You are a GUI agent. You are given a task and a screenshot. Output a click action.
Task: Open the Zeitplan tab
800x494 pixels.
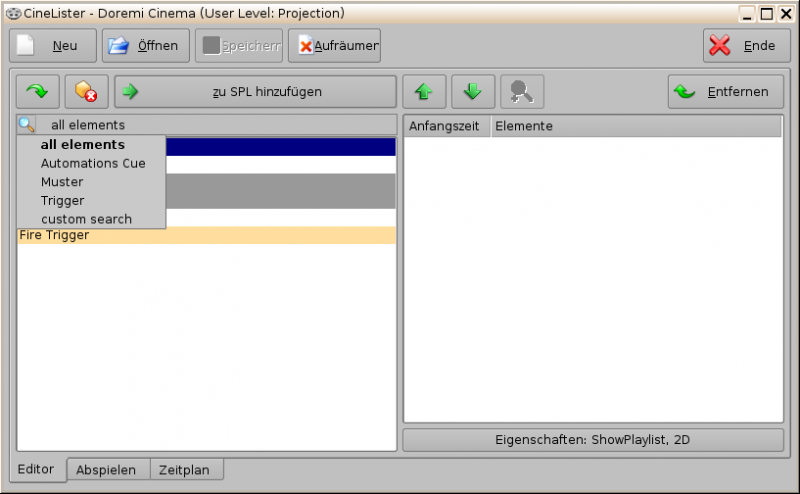186,470
